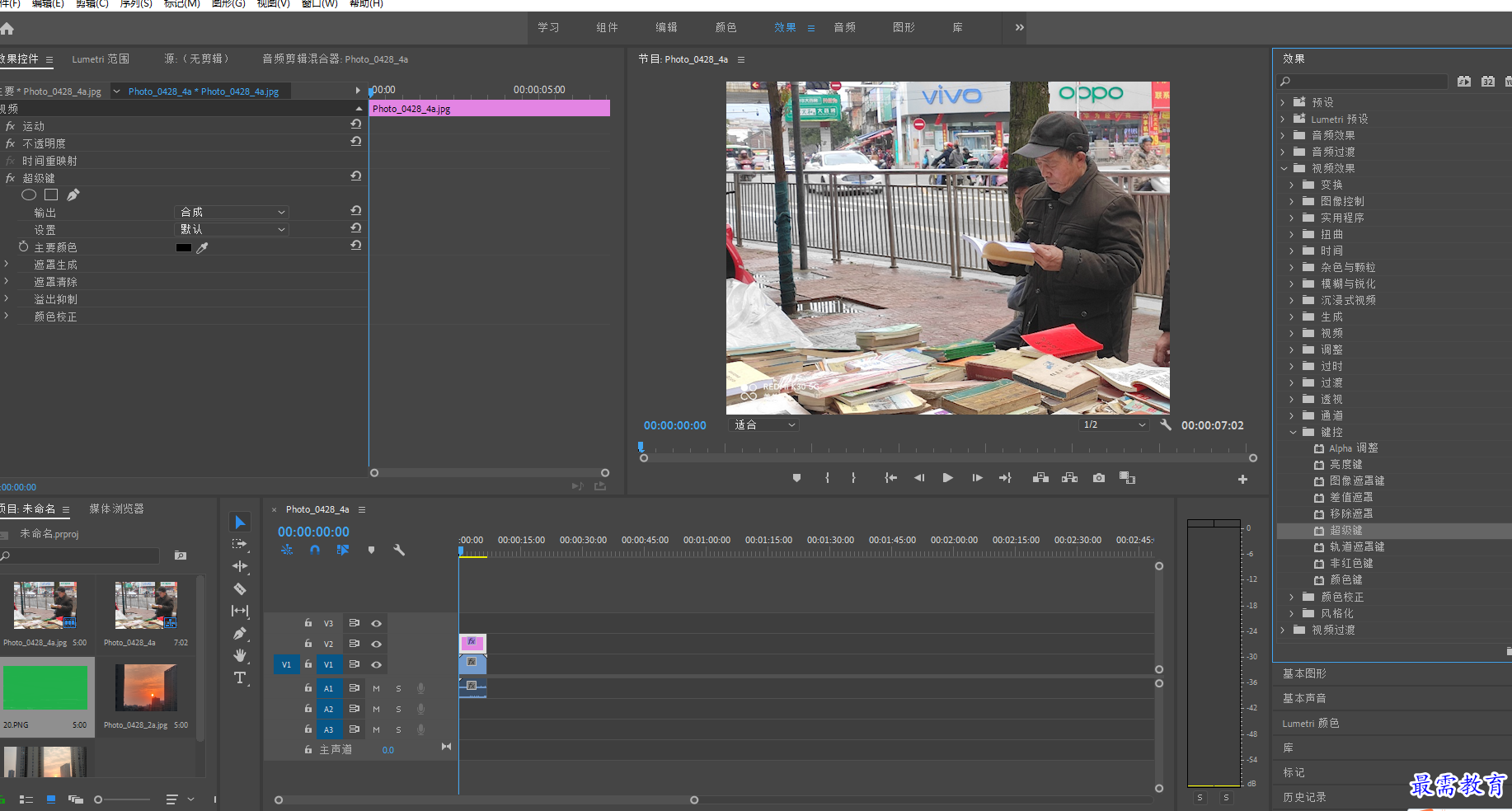Viewport: 1512px width, 811px height.
Task: Select green 20.PNG thumbnail
Action: tap(45, 687)
